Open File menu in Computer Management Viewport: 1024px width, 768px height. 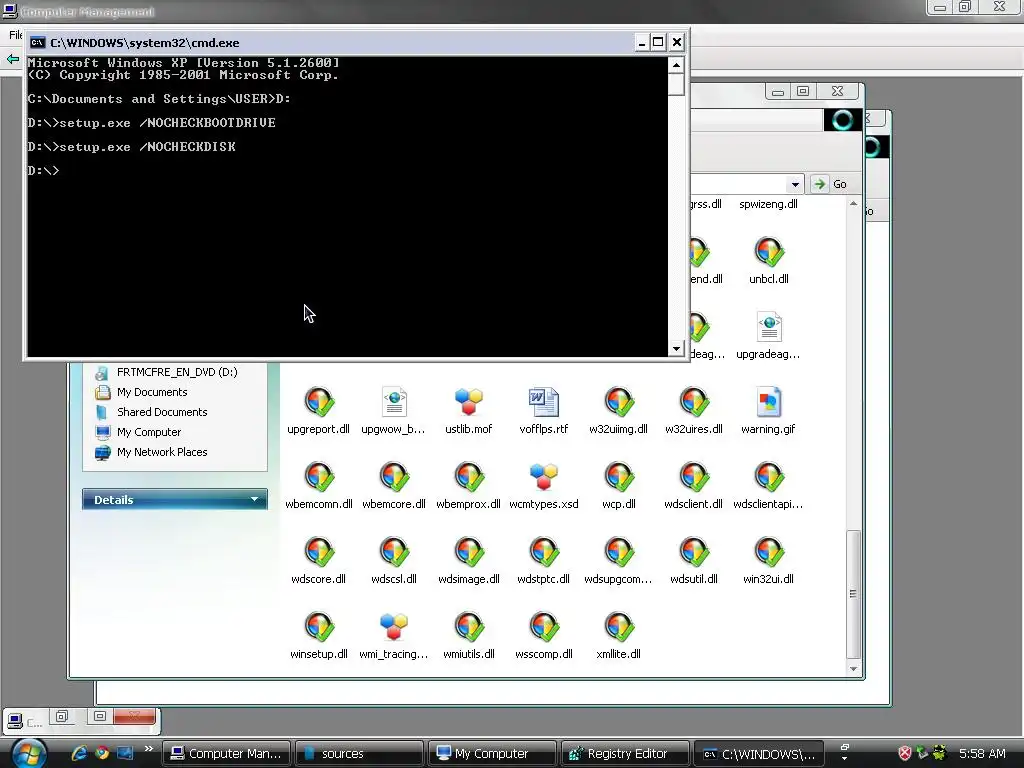click(15, 35)
